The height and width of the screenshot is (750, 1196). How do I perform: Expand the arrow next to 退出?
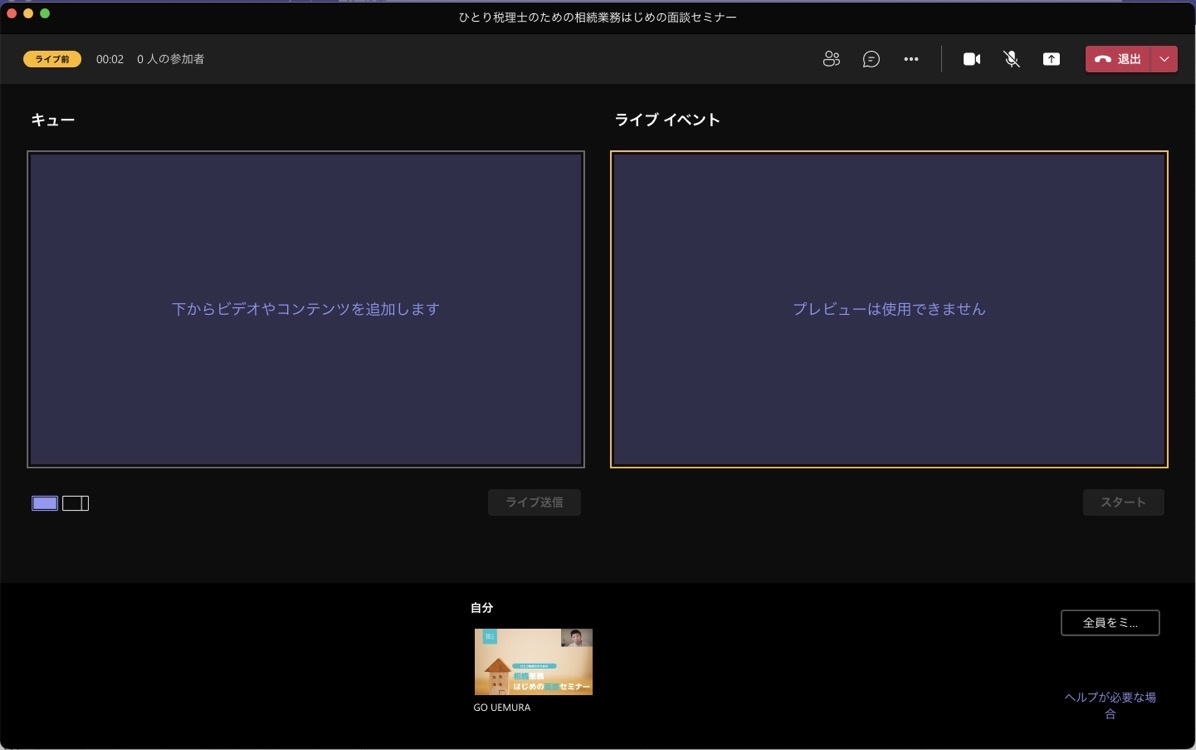[1164, 59]
